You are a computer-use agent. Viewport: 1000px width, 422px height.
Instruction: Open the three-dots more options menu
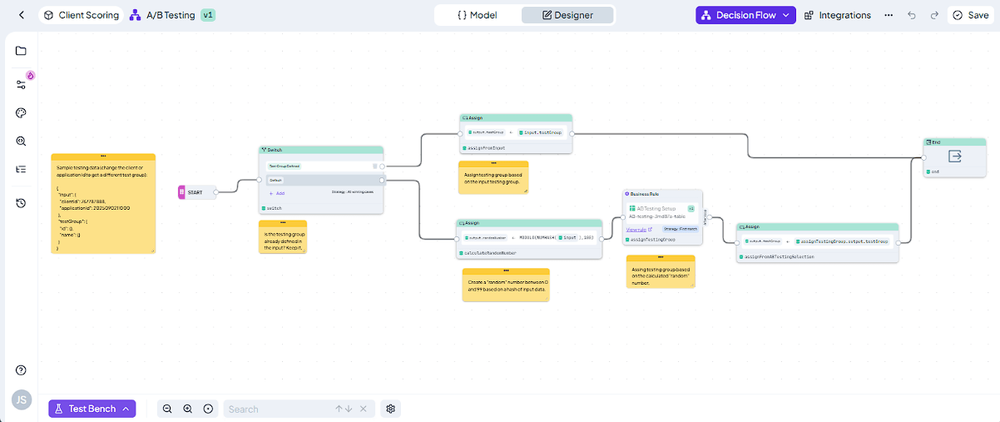click(888, 15)
